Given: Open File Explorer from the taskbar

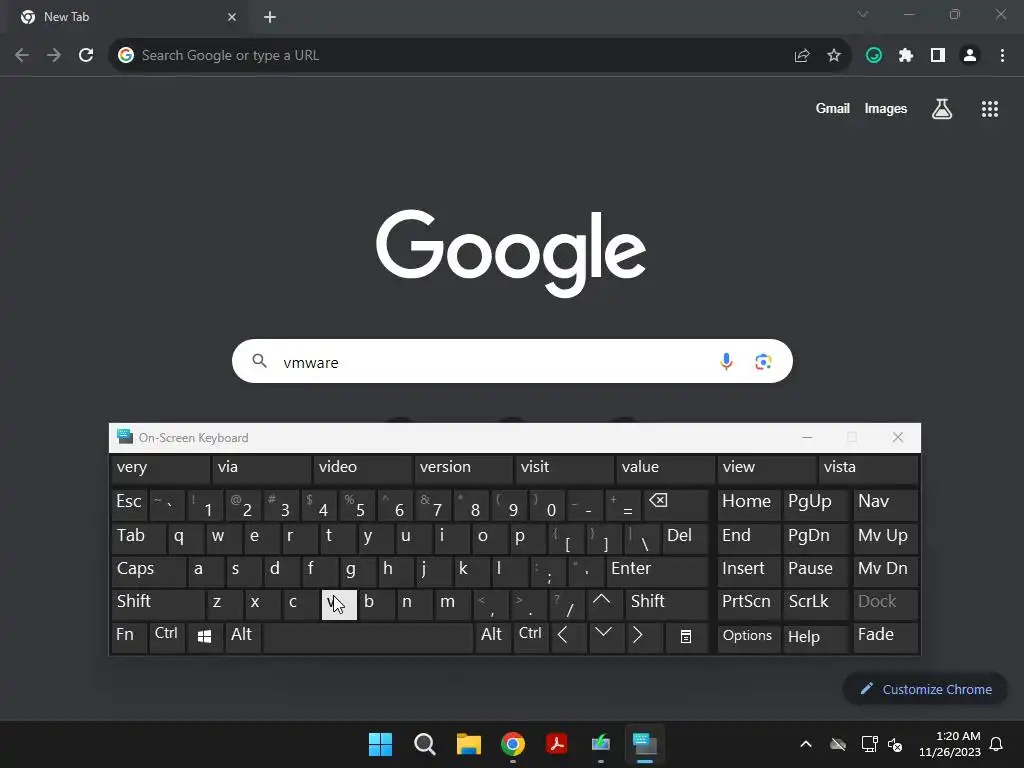Looking at the screenshot, I should [469, 744].
